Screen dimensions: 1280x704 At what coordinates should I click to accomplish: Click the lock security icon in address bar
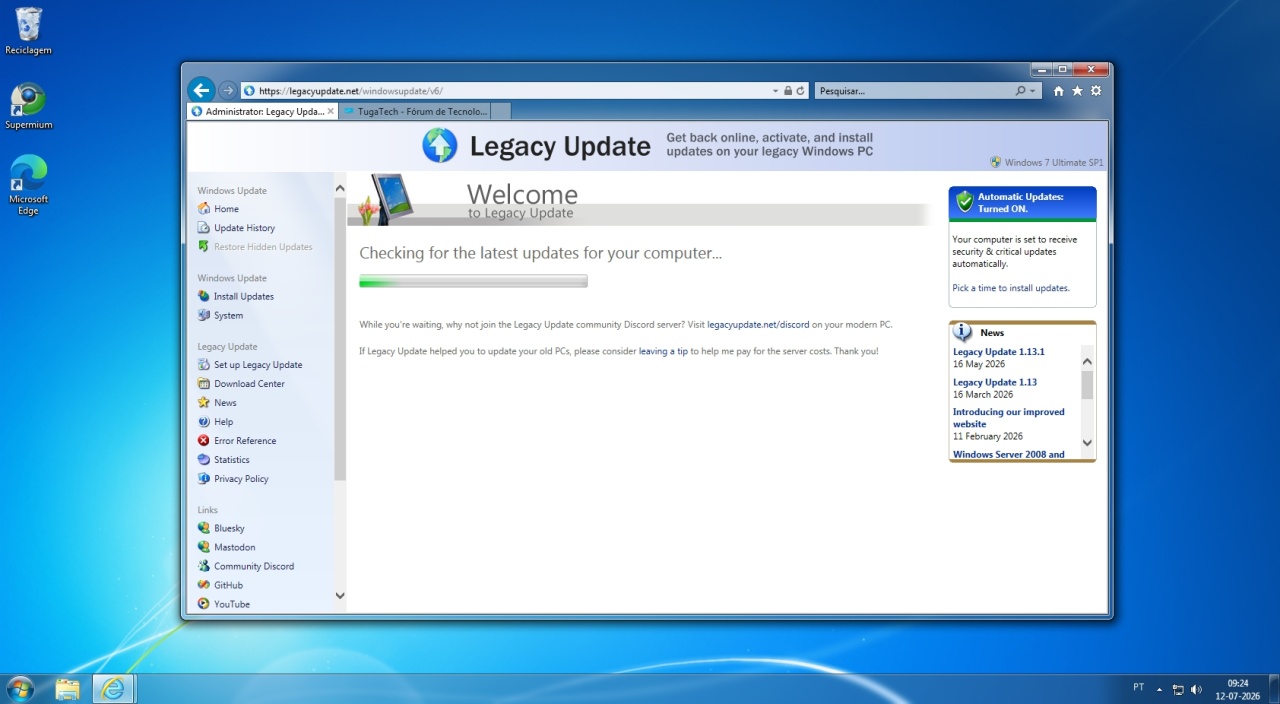(788, 91)
